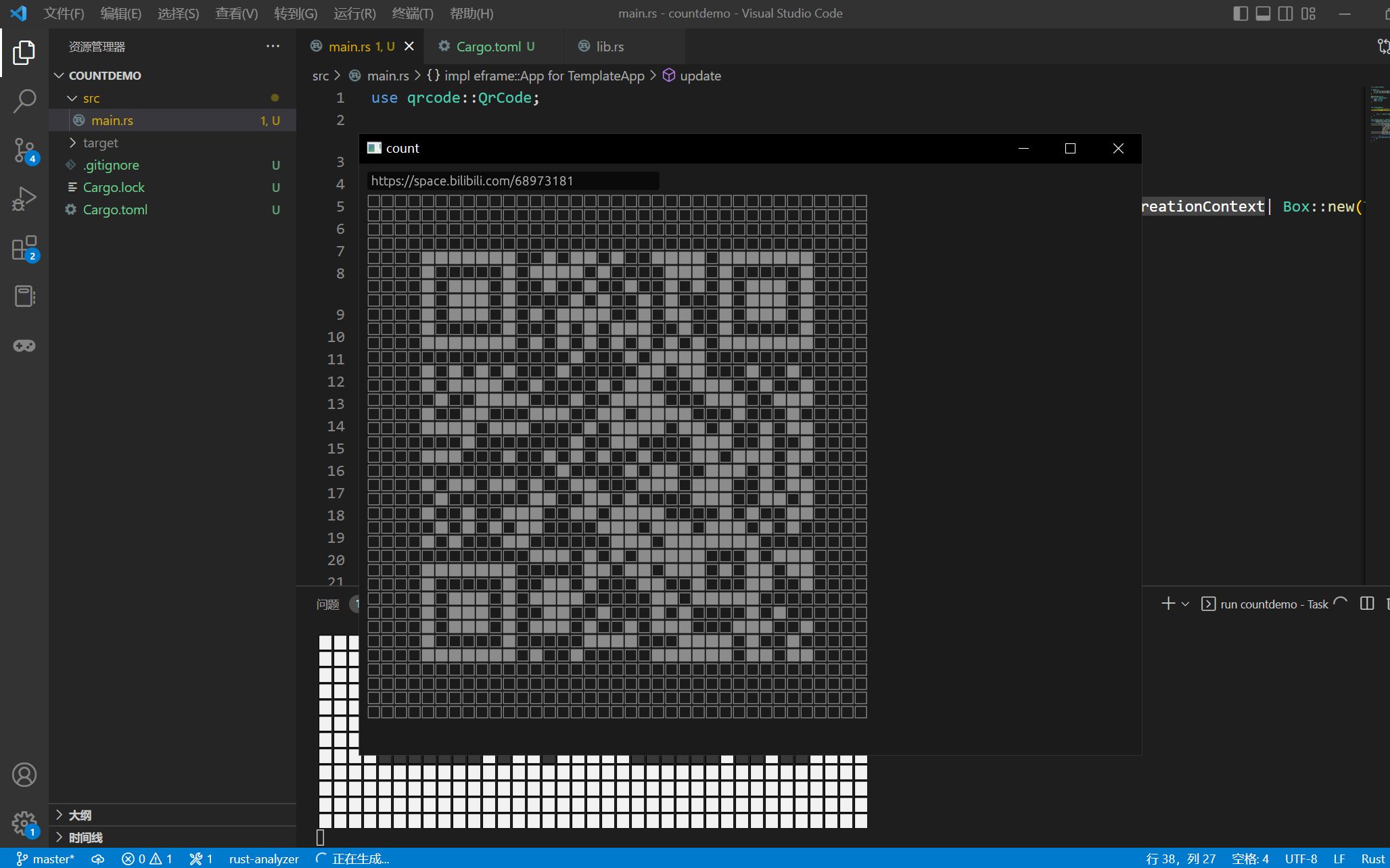The image size is (1390, 868).
Task: Open the 运行(R) menu
Action: click(x=354, y=14)
